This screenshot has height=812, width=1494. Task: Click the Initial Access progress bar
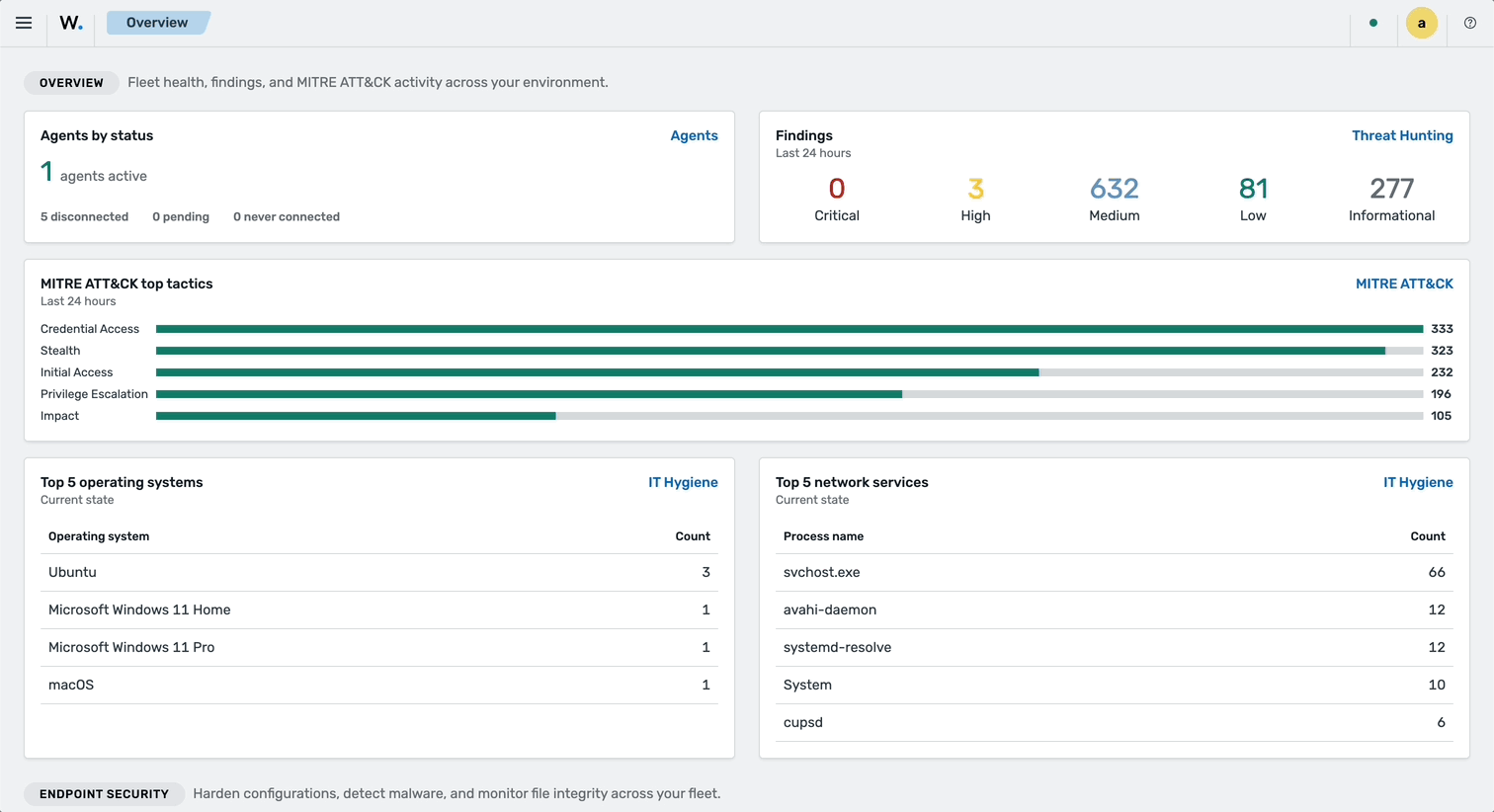(789, 372)
